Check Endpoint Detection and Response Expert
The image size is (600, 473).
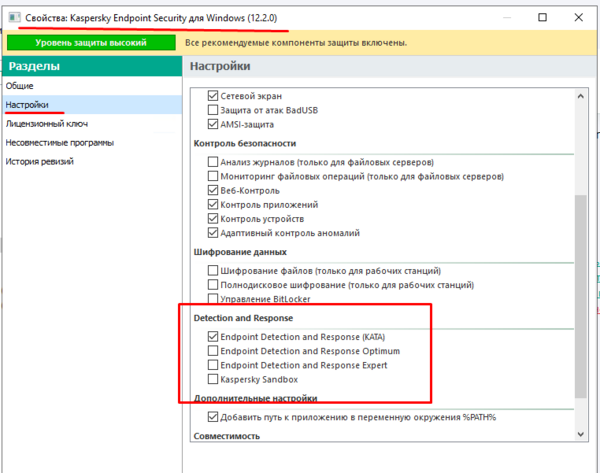click(213, 365)
